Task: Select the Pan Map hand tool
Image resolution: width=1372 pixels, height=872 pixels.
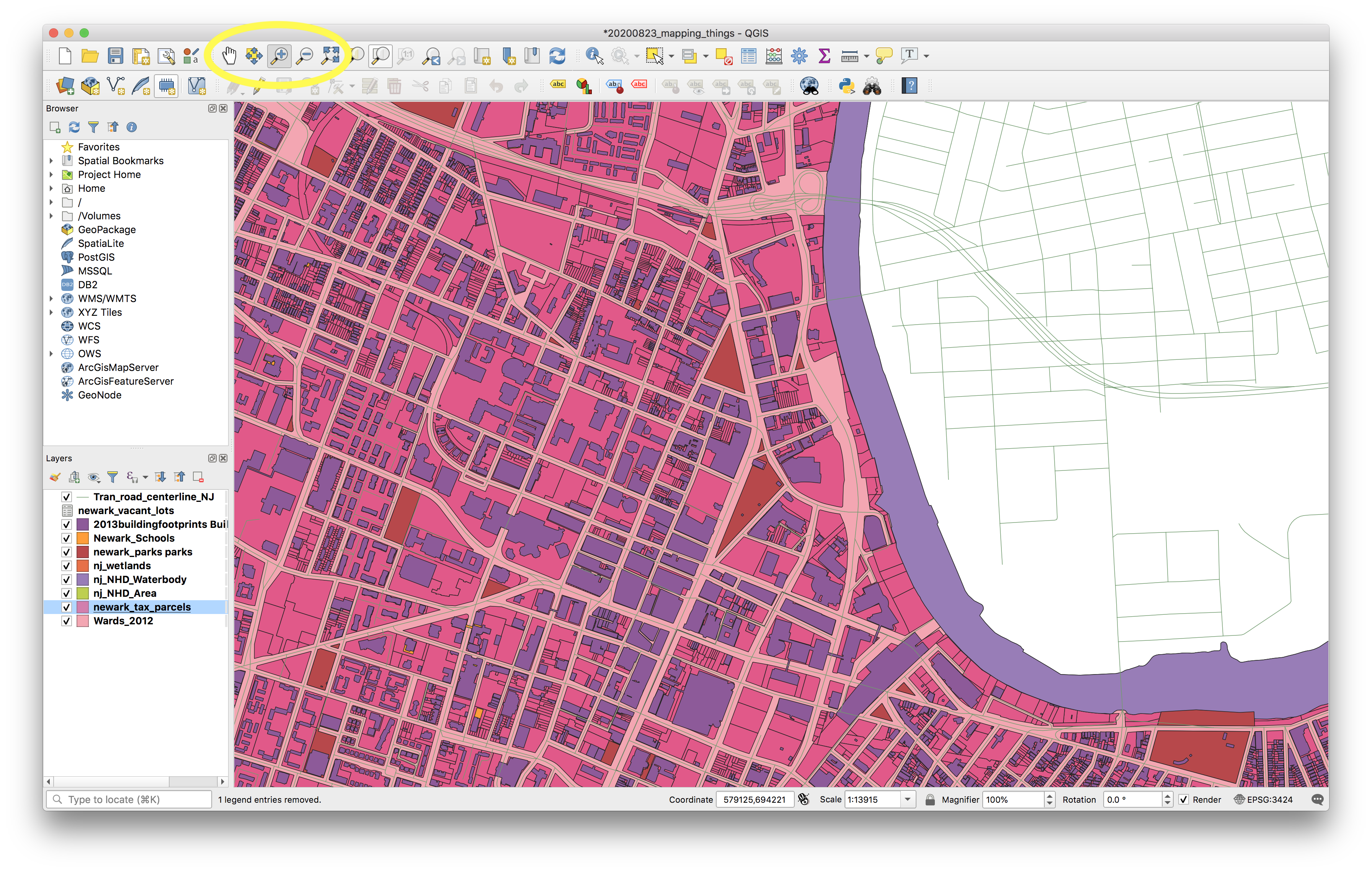Action: [229, 56]
